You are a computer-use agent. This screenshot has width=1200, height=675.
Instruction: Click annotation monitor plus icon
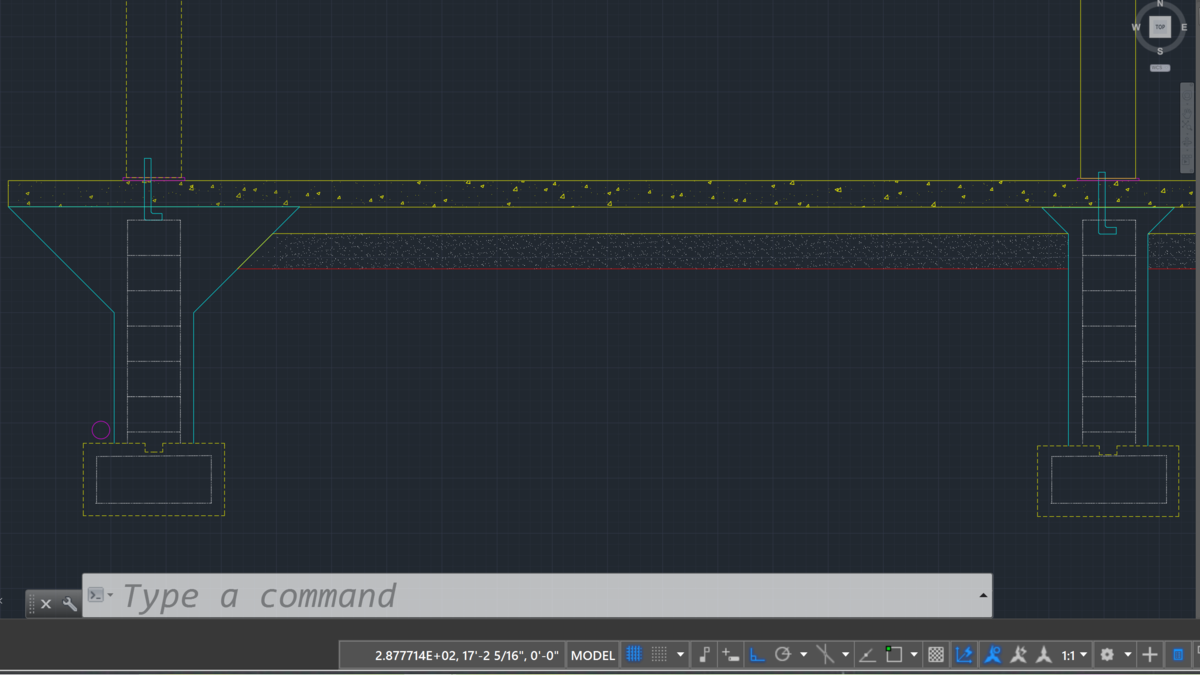point(1150,655)
